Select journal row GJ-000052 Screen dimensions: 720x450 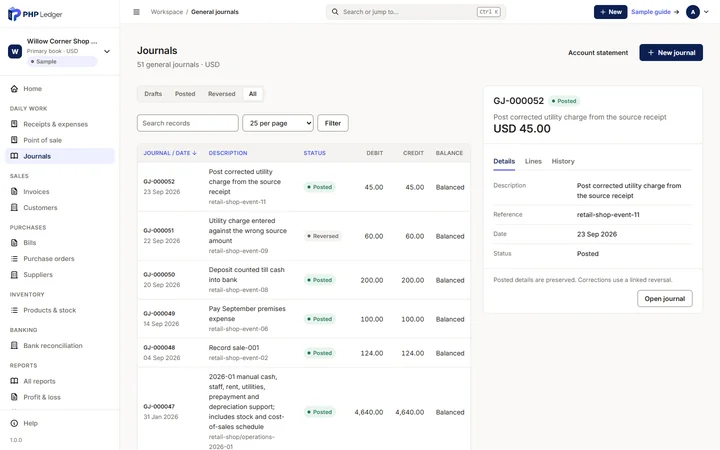[x=304, y=187]
